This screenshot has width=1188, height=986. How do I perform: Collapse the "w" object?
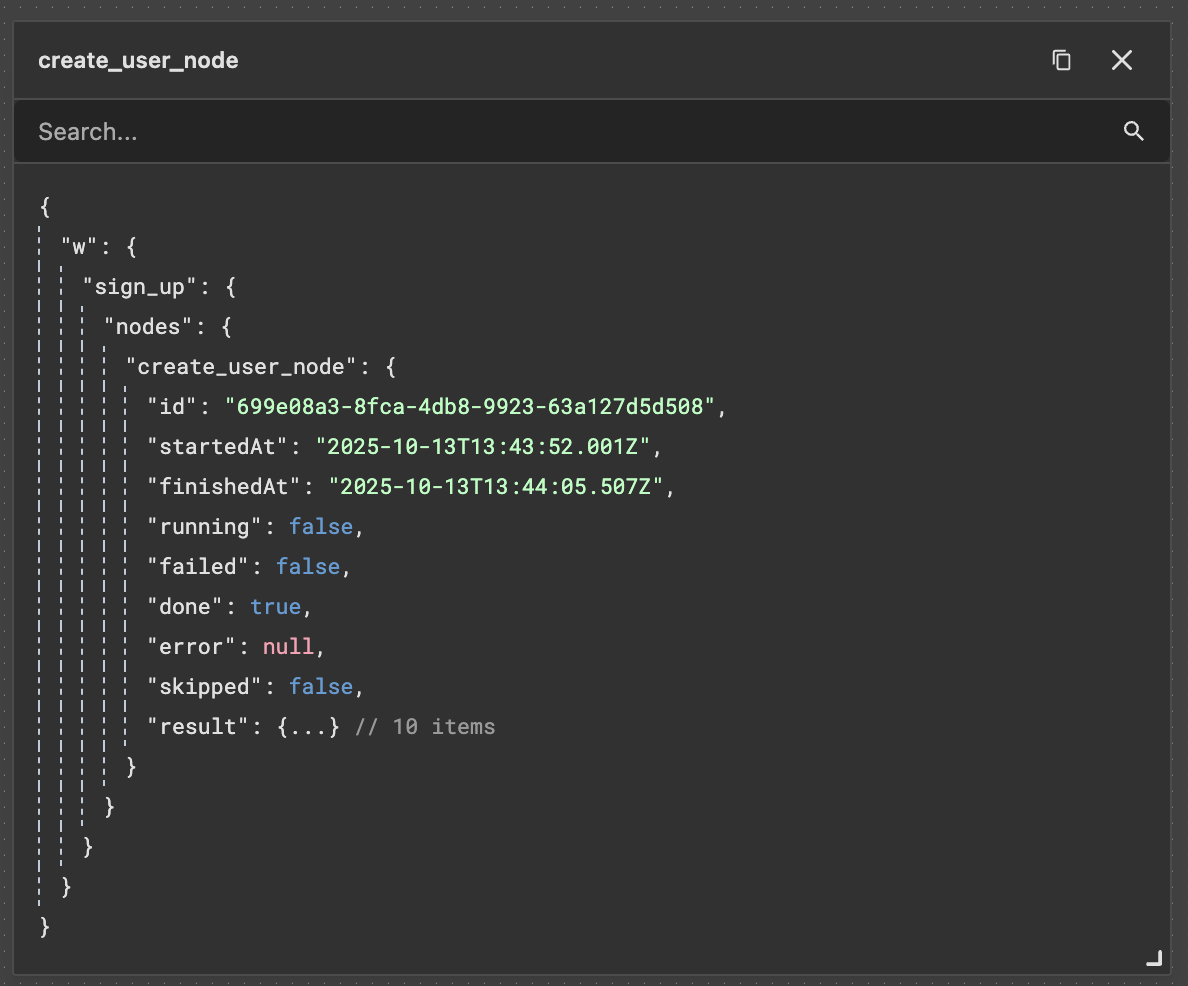tap(131, 247)
